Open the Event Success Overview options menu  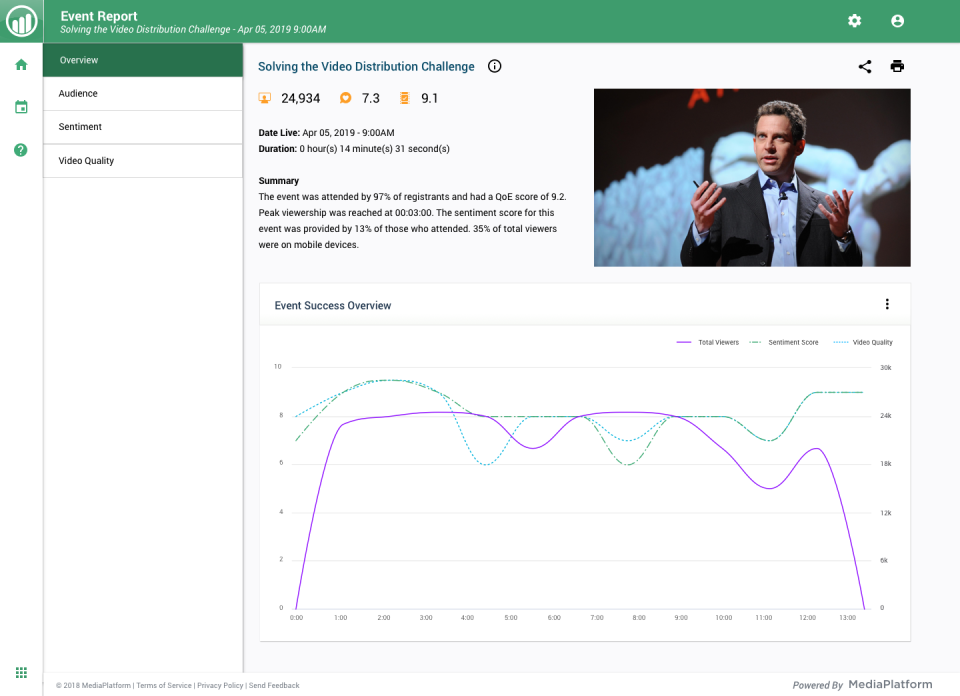tap(887, 304)
